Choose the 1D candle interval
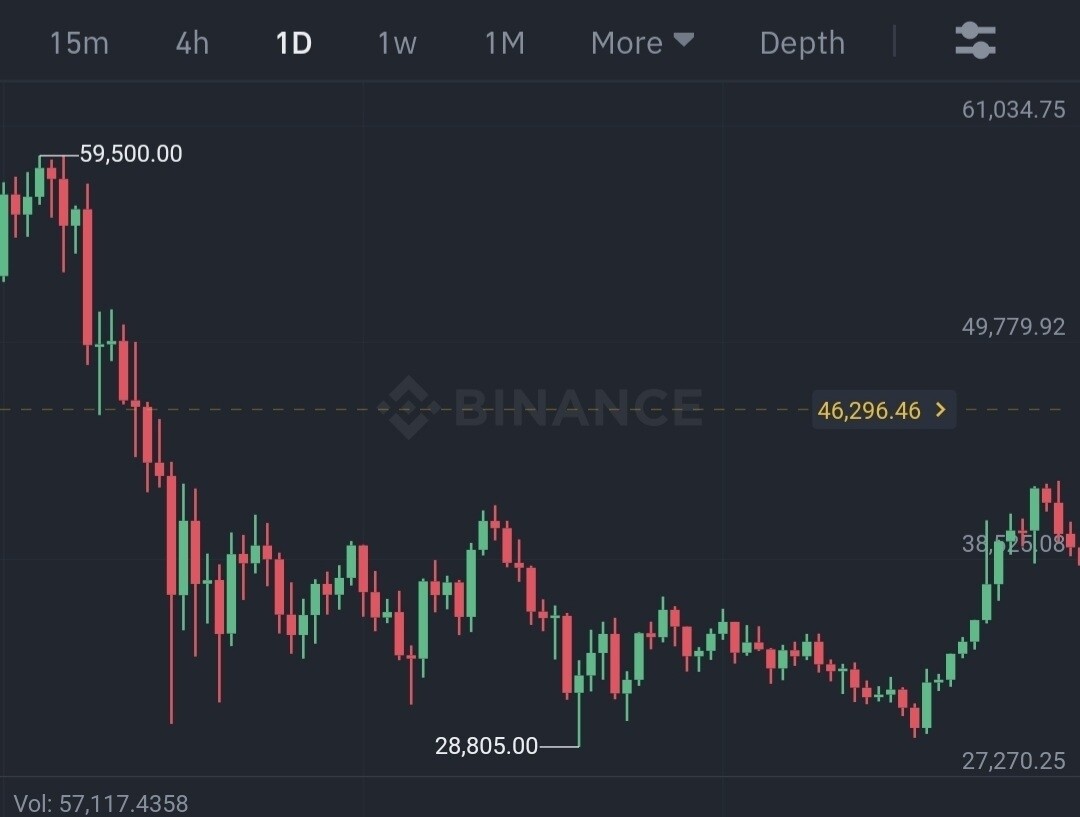1080x817 pixels. pos(294,43)
